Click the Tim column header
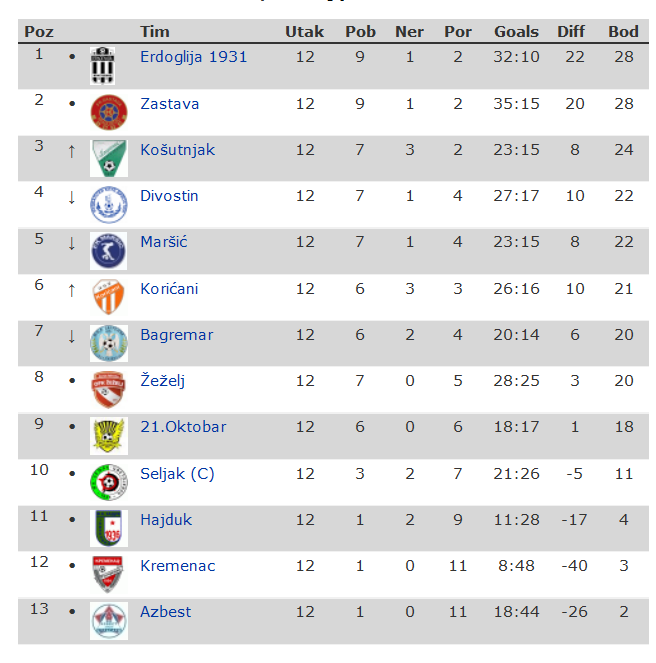 [x=155, y=32]
